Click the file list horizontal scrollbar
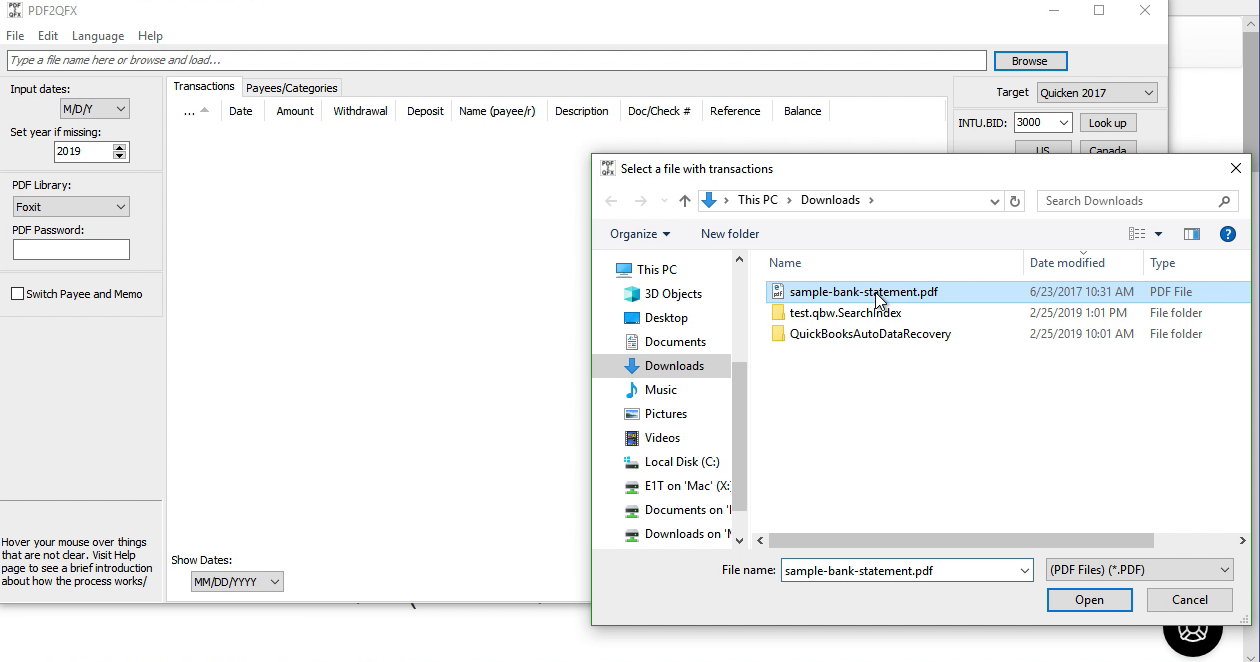Screen dimensions: 1260x662 [x=961, y=540]
